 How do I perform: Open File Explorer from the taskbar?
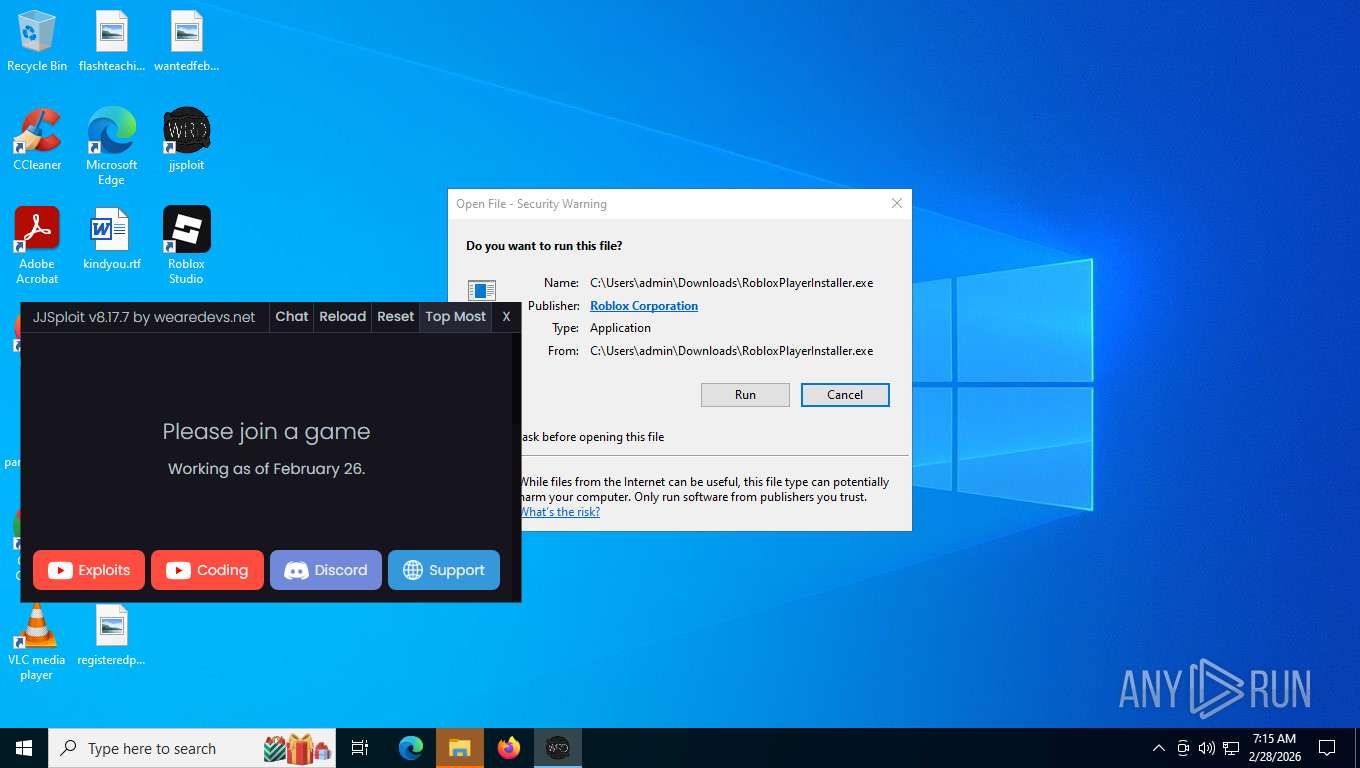(460, 748)
